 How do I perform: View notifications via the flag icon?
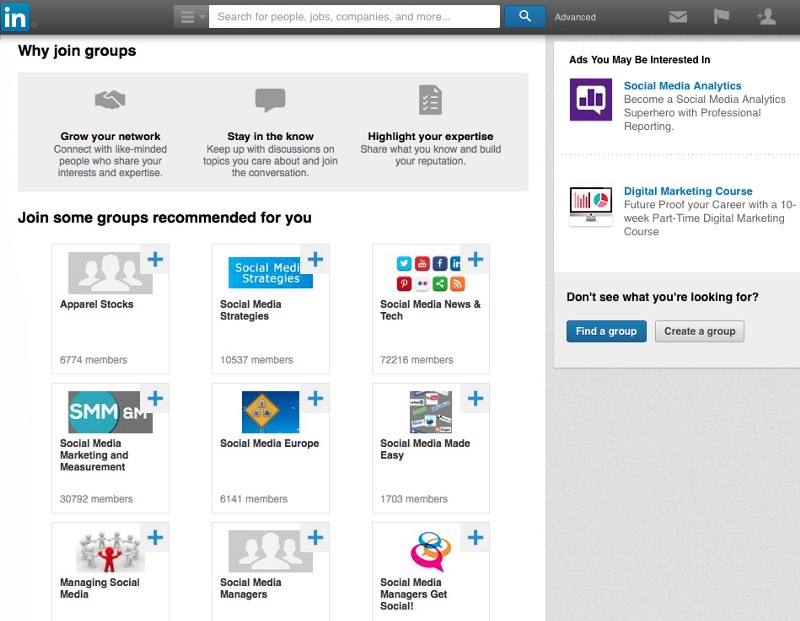721,16
